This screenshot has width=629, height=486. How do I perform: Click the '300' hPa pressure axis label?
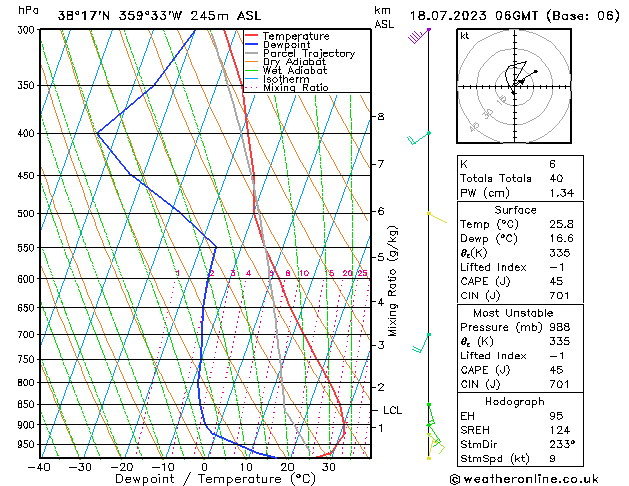26,30
